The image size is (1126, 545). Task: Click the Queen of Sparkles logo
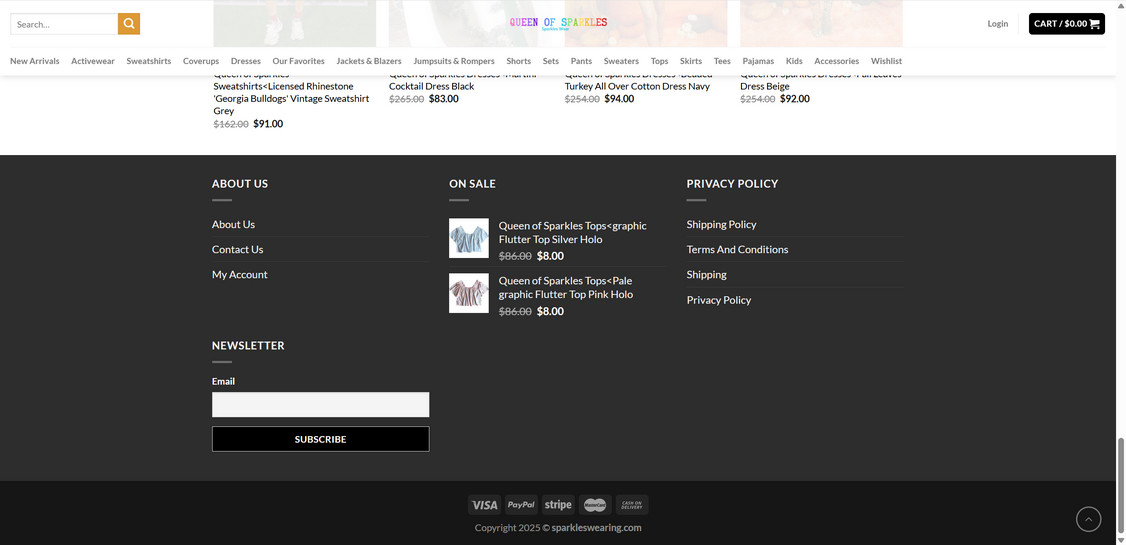[559, 23]
